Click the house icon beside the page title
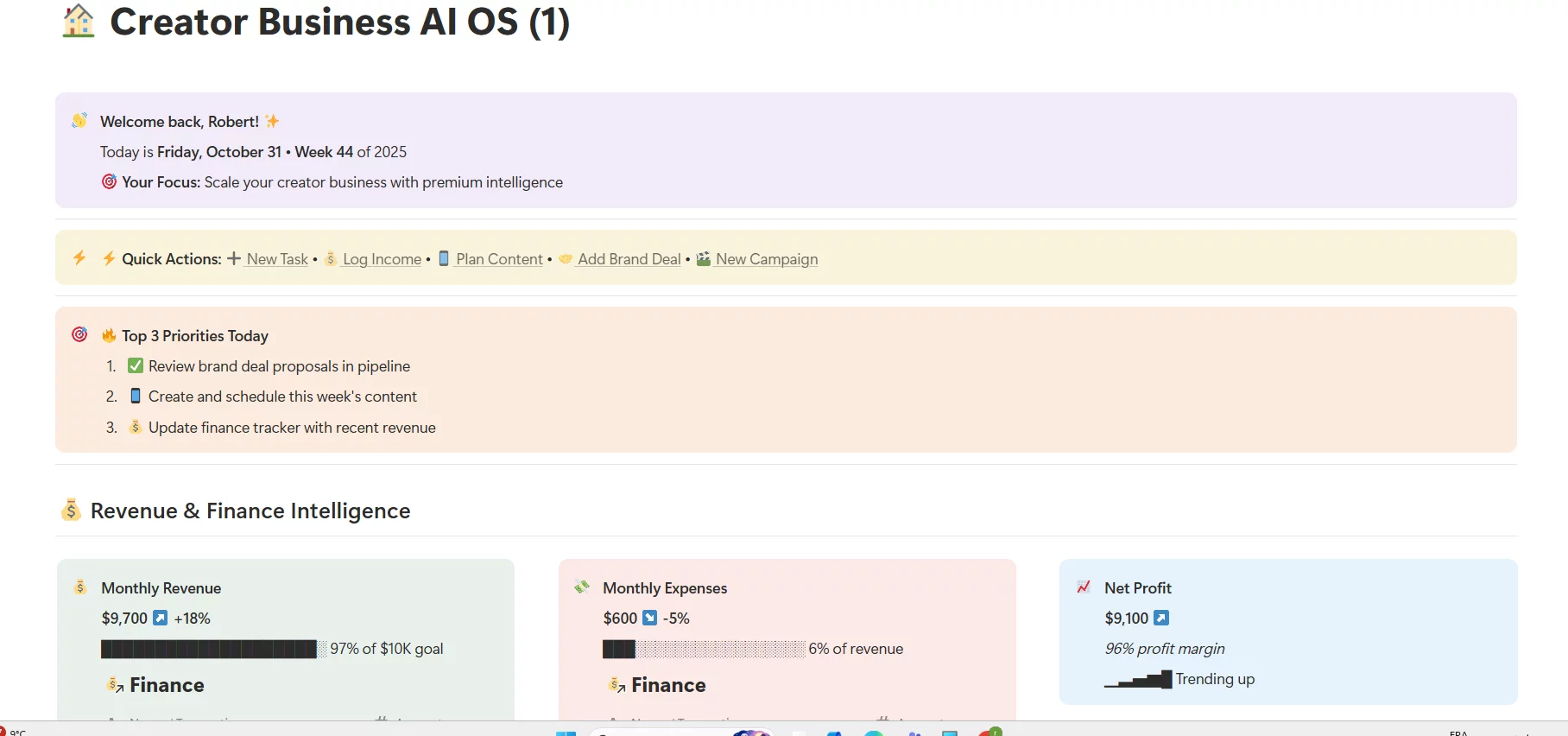 (79, 21)
